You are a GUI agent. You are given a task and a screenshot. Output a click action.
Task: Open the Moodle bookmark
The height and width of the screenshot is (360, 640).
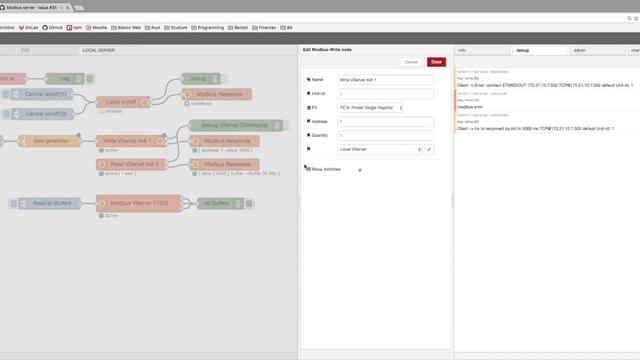click(96, 28)
